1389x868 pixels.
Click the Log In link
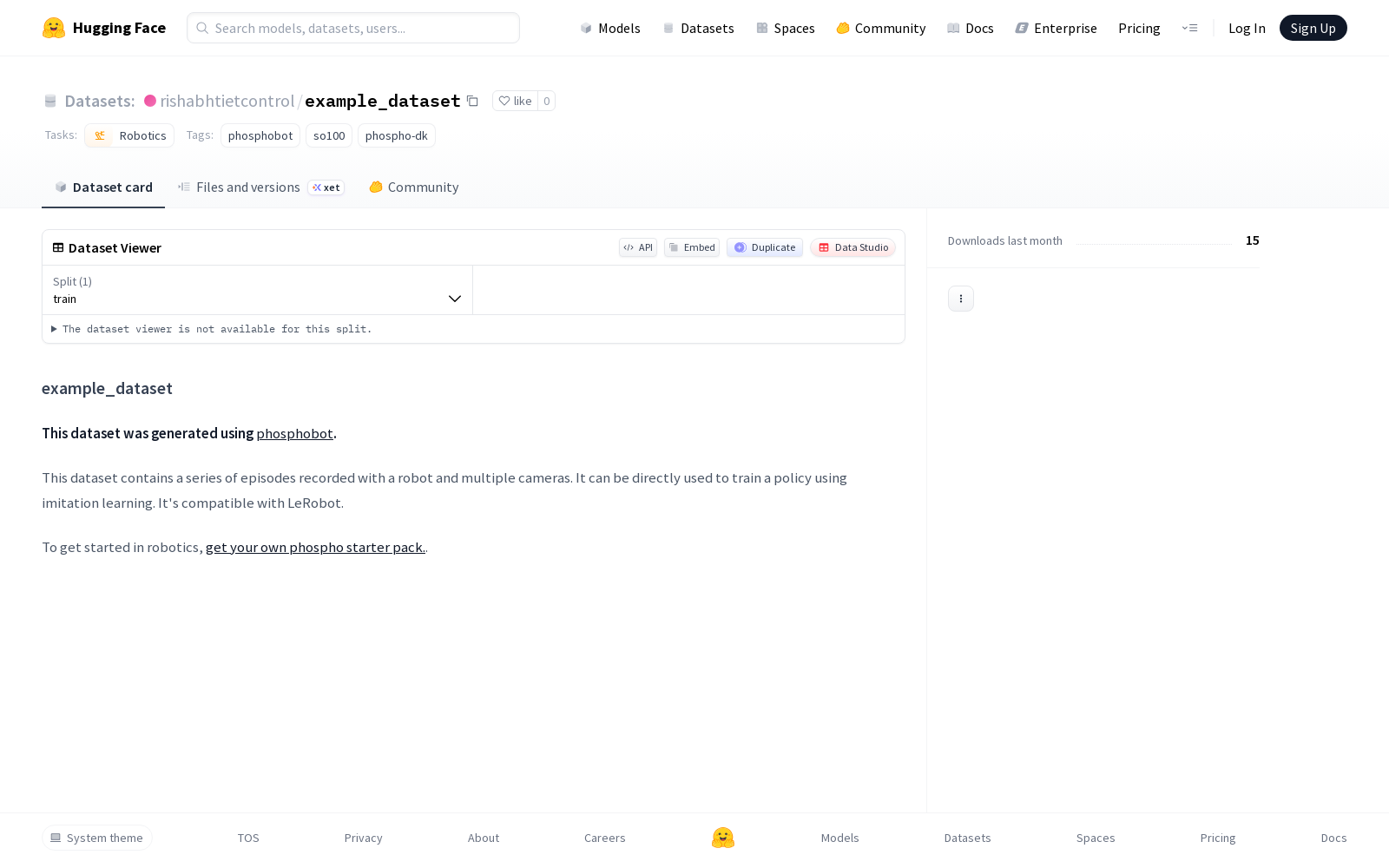click(1247, 28)
